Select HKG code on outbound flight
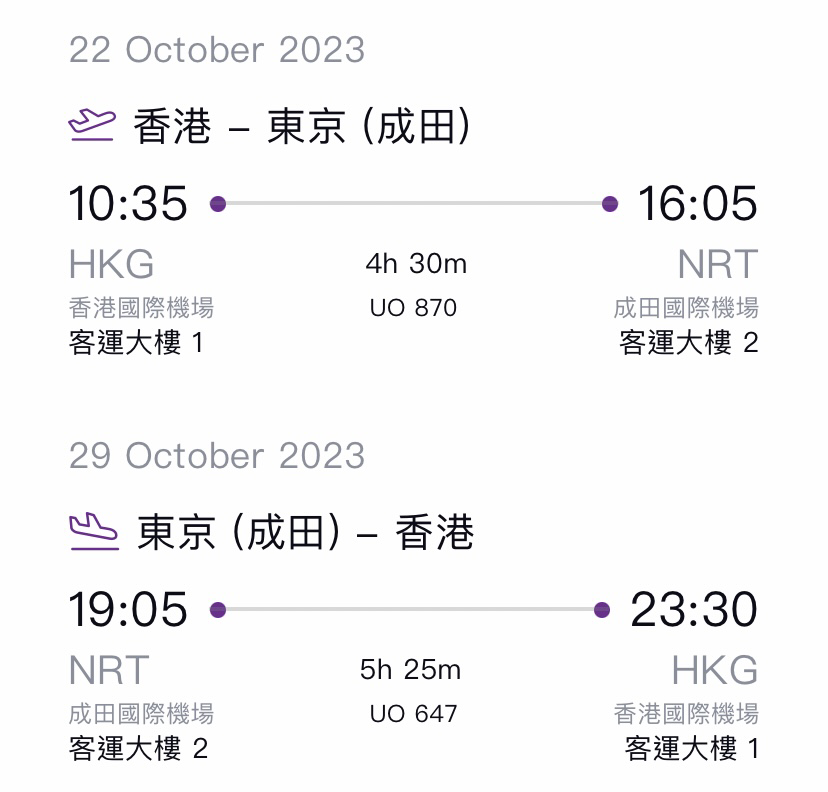This screenshot has height=792, width=828. (111, 264)
